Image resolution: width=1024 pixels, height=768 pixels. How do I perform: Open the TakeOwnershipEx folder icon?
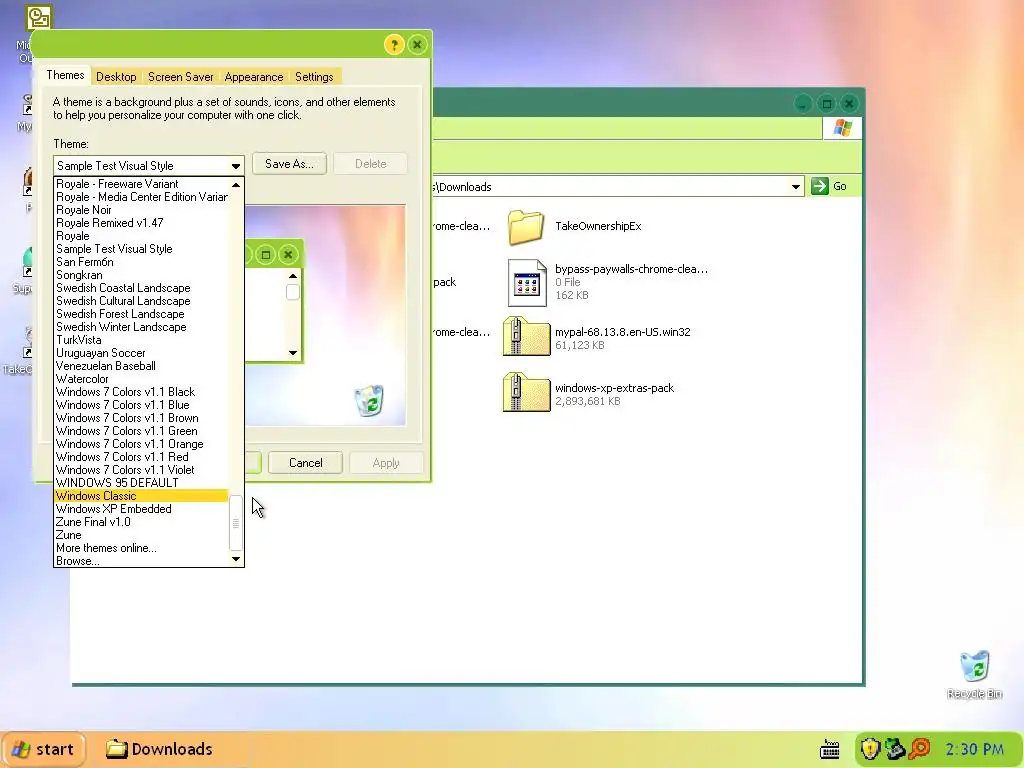coord(526,227)
